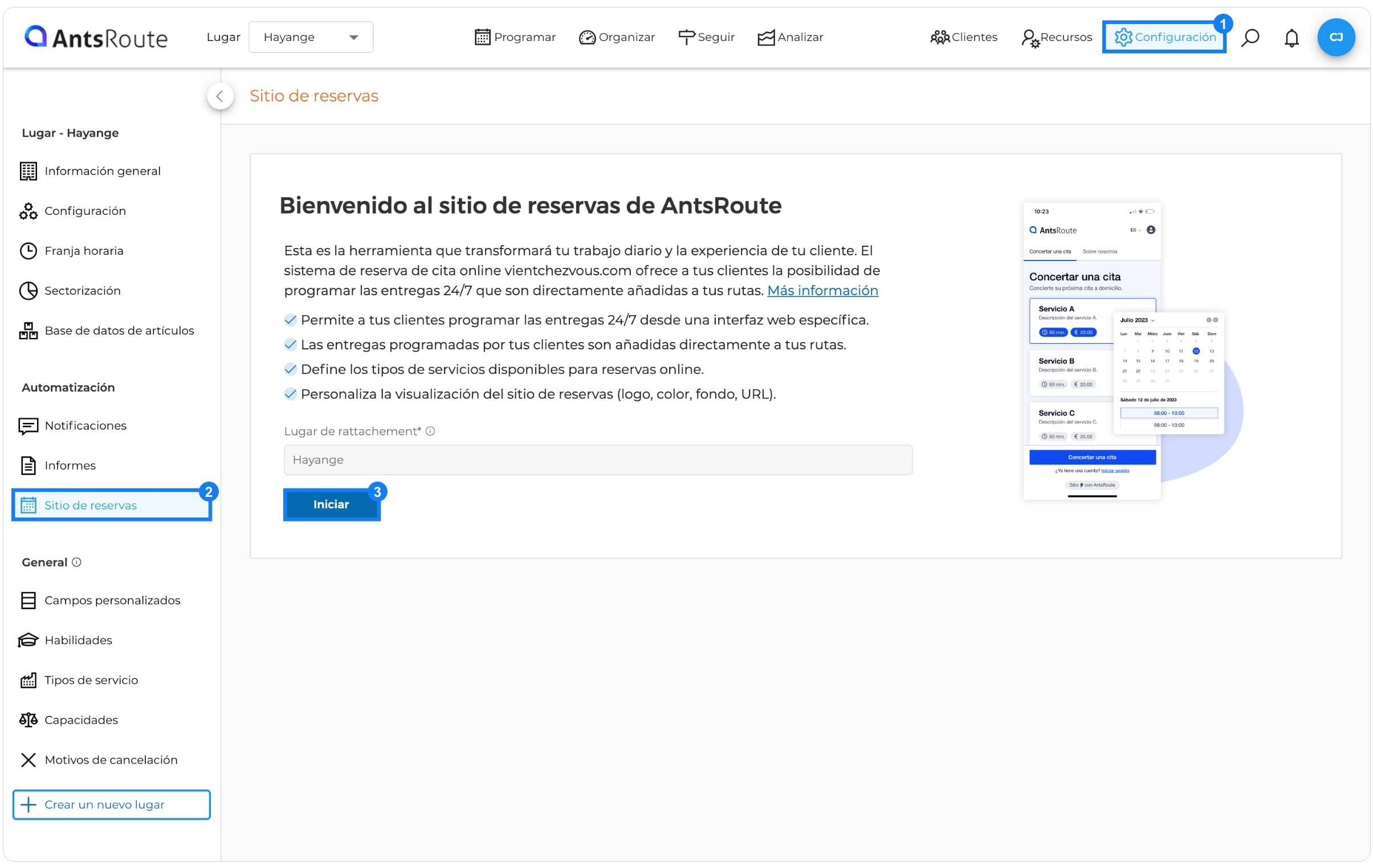Viewport: 1373px width, 868px height.
Task: Click the Recursos user-gear icon
Action: [1030, 38]
